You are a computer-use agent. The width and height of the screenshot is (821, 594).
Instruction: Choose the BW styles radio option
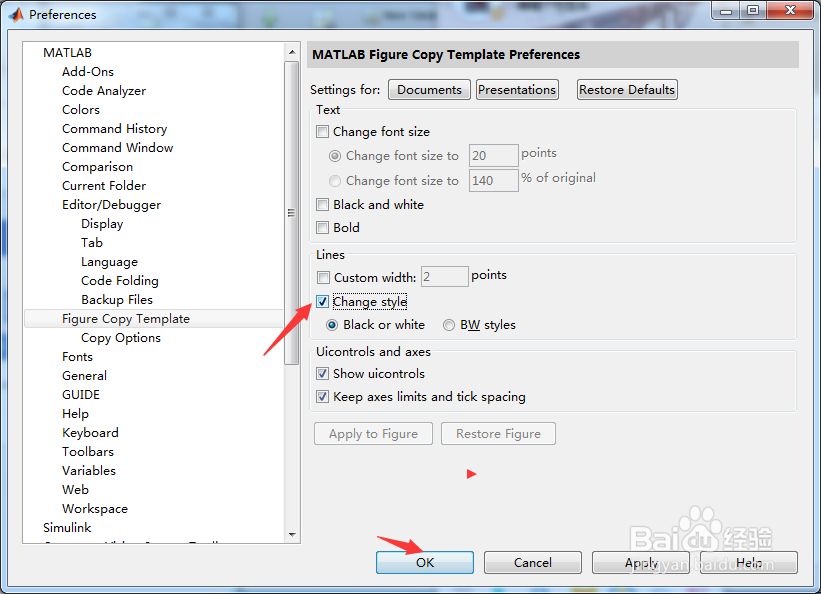click(449, 325)
